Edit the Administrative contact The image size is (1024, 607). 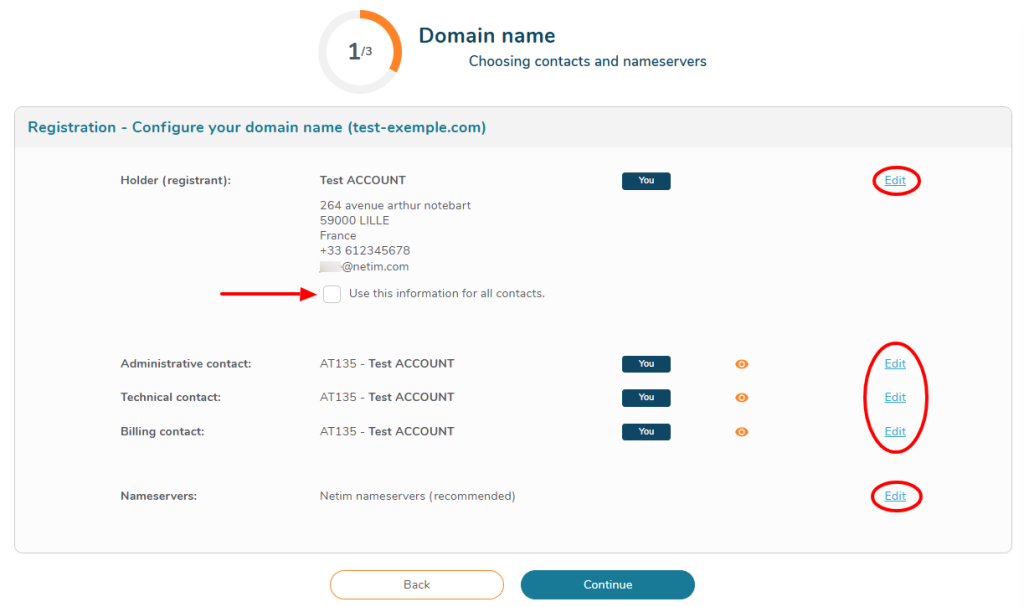click(x=895, y=364)
